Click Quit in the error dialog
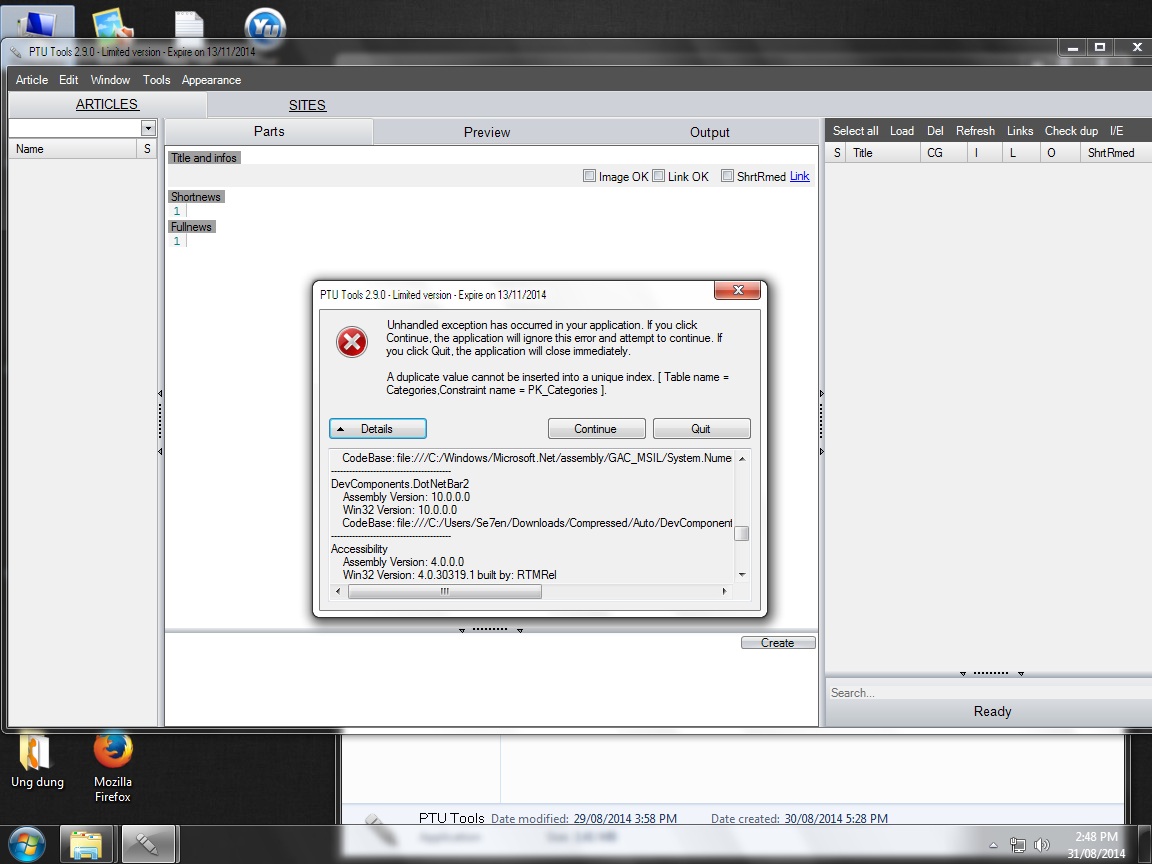Image resolution: width=1152 pixels, height=864 pixels. tap(701, 428)
